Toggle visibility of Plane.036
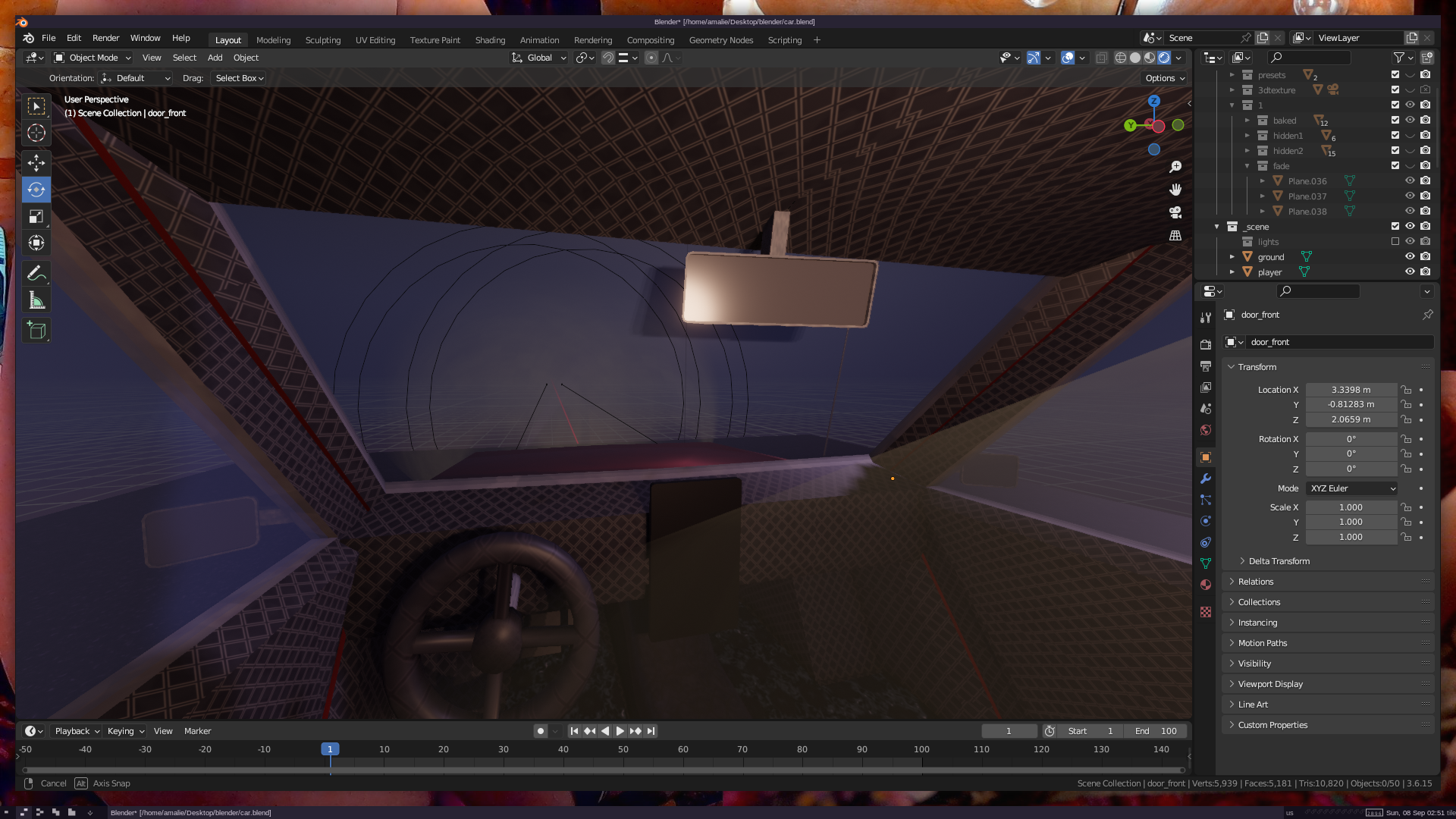 [x=1410, y=180]
